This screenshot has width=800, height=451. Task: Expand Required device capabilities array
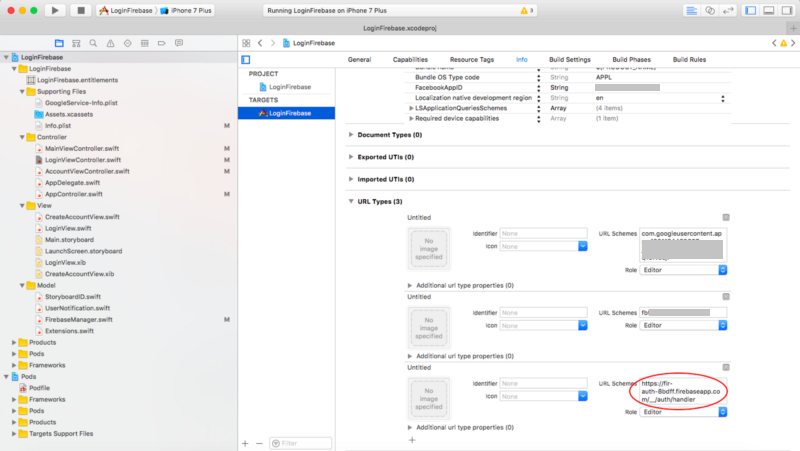411,118
